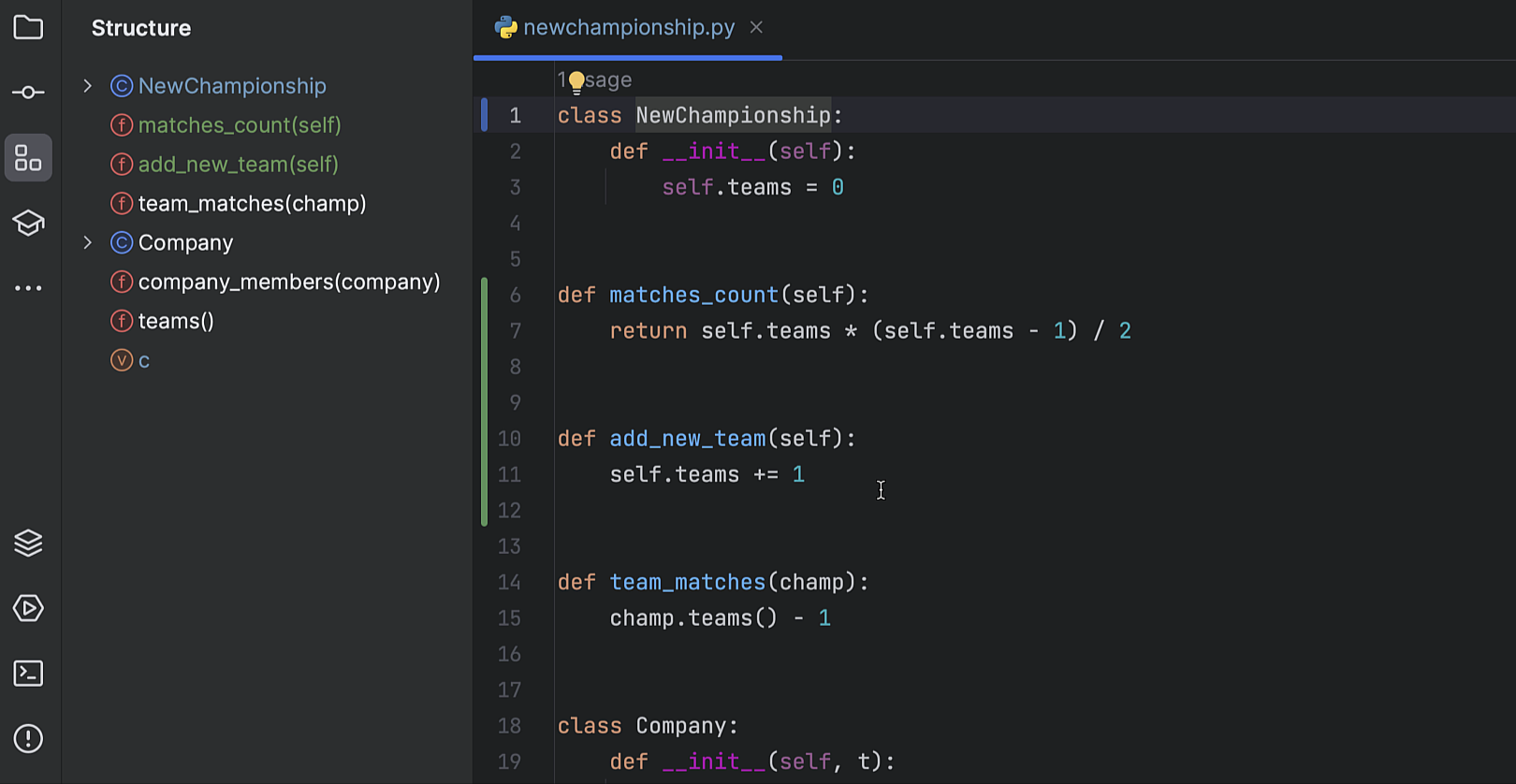Open the Terminal tool window

pyautogui.click(x=28, y=674)
